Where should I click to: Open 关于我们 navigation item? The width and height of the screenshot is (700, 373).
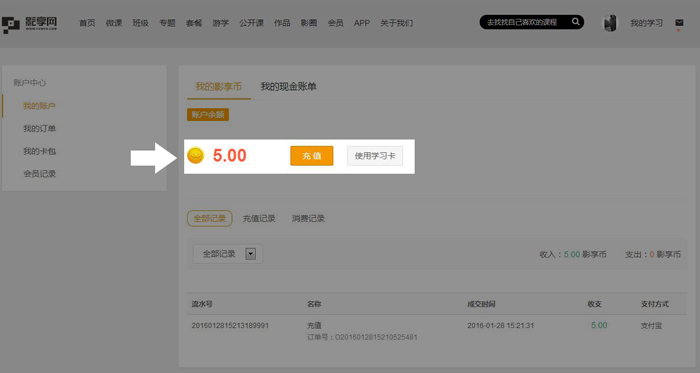396,23
